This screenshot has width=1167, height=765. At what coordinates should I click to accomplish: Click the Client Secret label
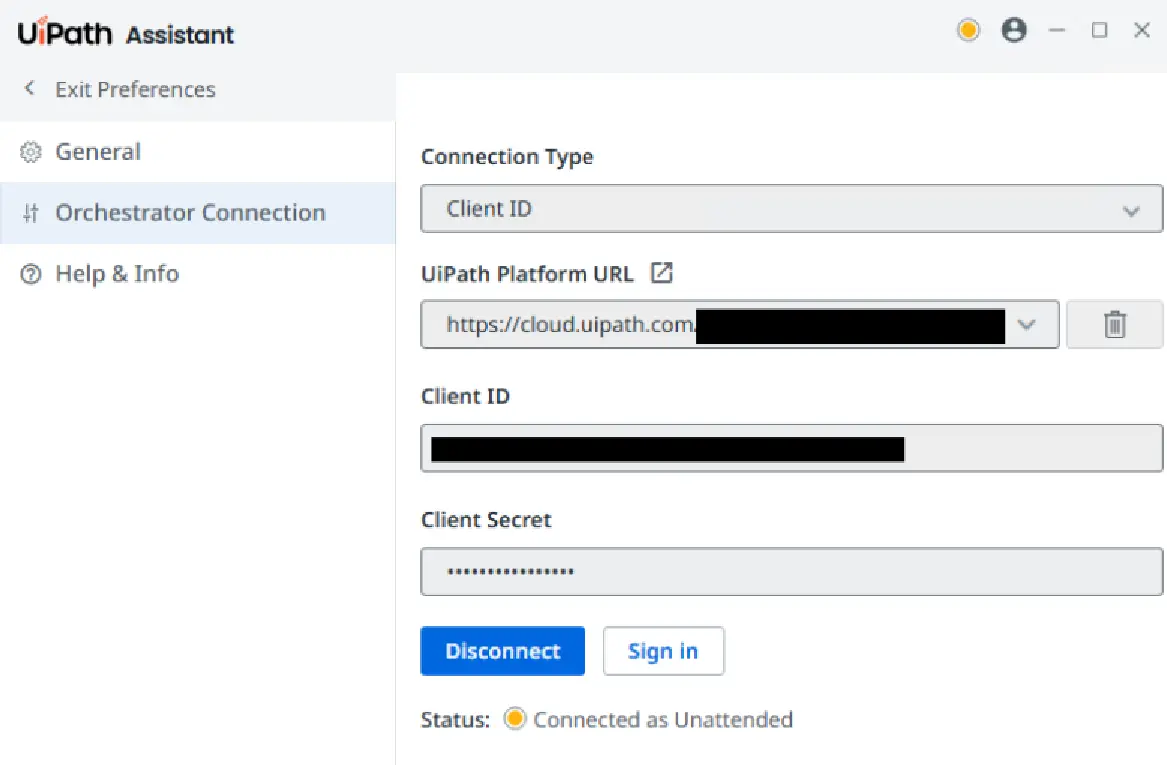(486, 519)
